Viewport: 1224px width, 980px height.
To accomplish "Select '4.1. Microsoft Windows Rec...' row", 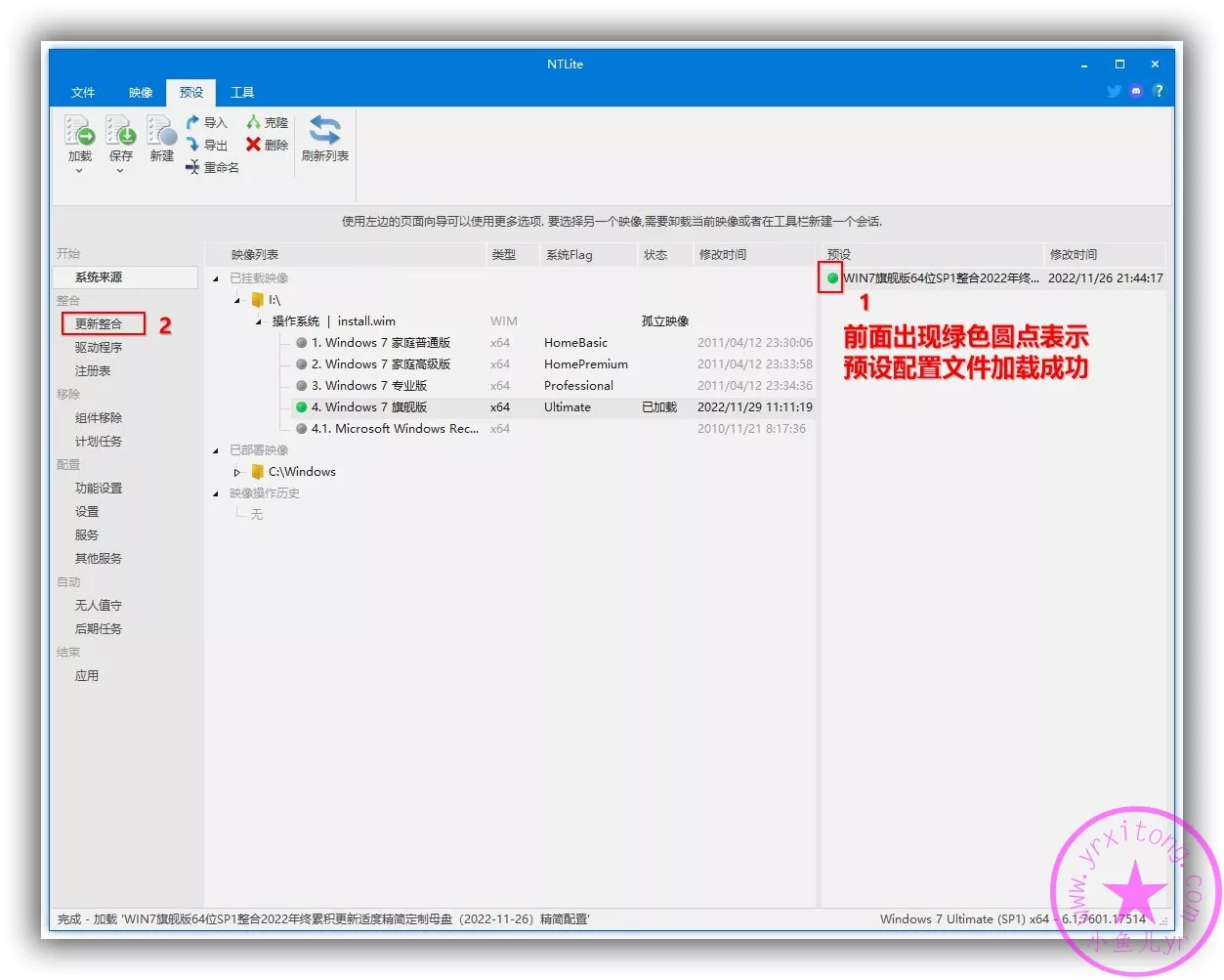I will [553, 429].
